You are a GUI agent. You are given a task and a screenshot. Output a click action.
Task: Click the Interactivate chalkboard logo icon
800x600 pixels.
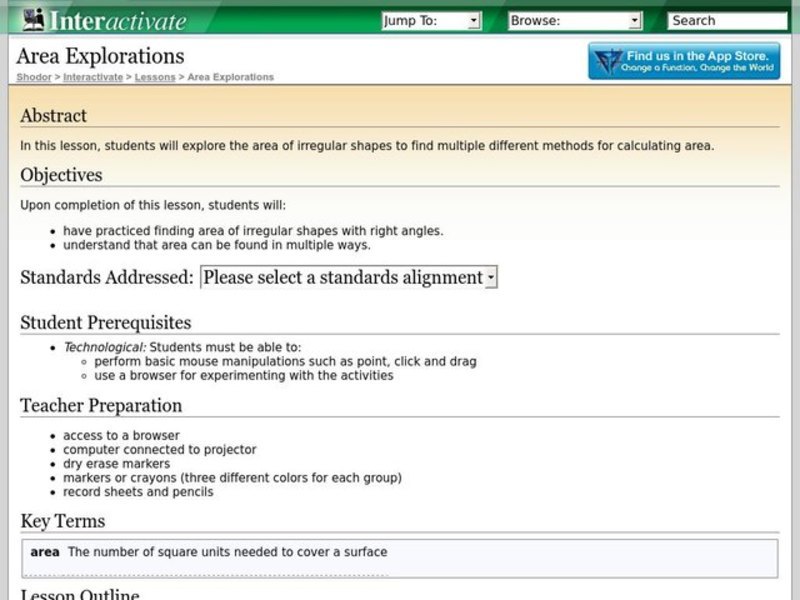33,18
